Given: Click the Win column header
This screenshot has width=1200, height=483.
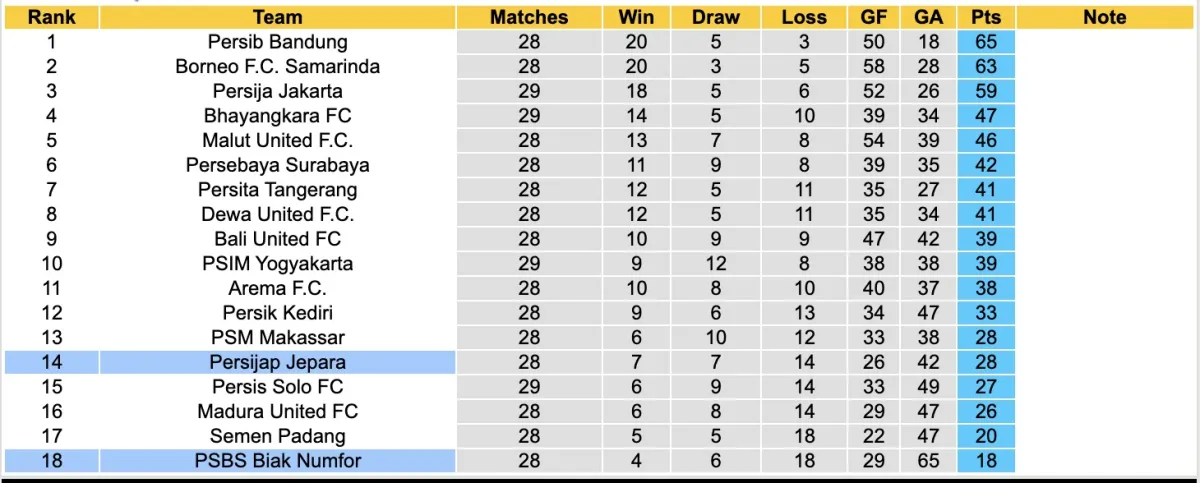Looking at the screenshot, I should (636, 17).
